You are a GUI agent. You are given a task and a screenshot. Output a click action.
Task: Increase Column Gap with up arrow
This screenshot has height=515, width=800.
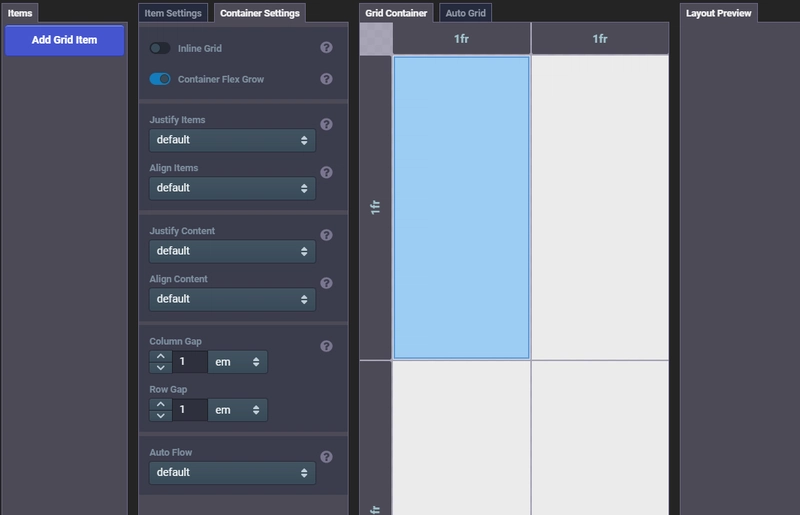(161, 356)
